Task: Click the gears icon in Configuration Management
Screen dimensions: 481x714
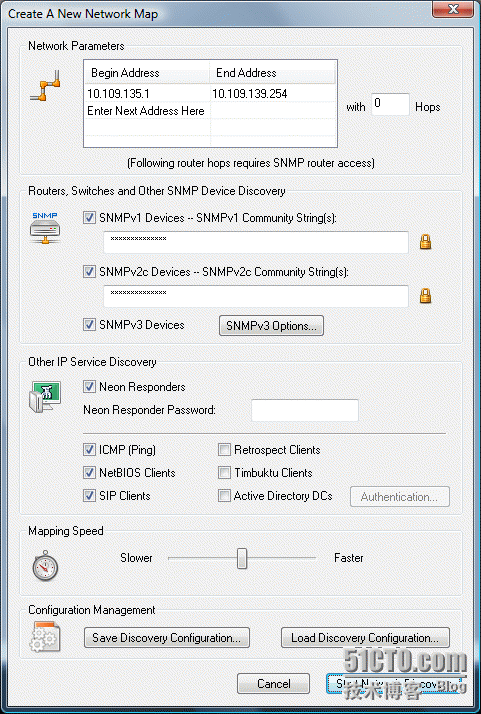Action: pos(45,636)
